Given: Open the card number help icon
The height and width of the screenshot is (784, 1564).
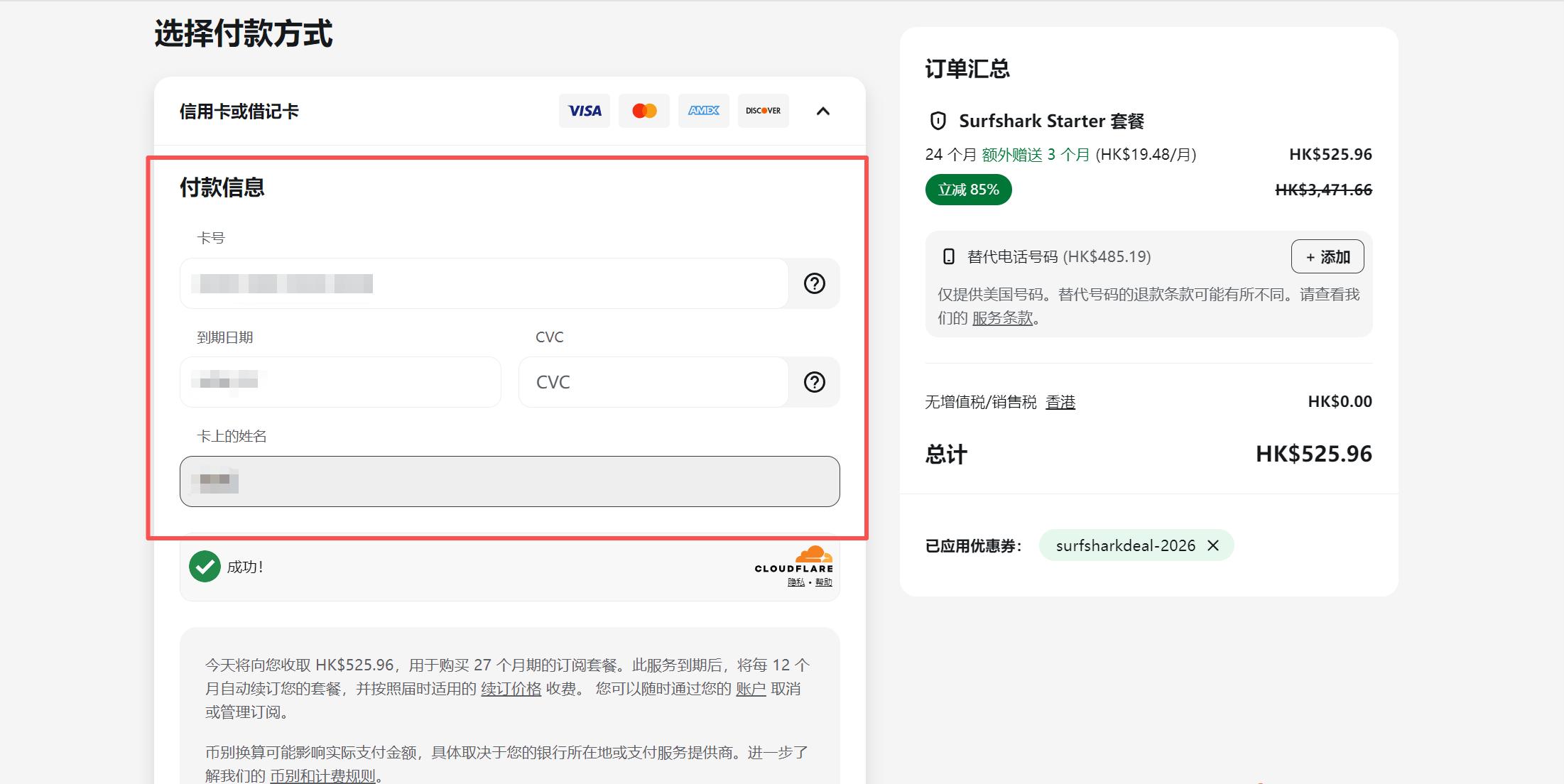Looking at the screenshot, I should click(x=815, y=283).
